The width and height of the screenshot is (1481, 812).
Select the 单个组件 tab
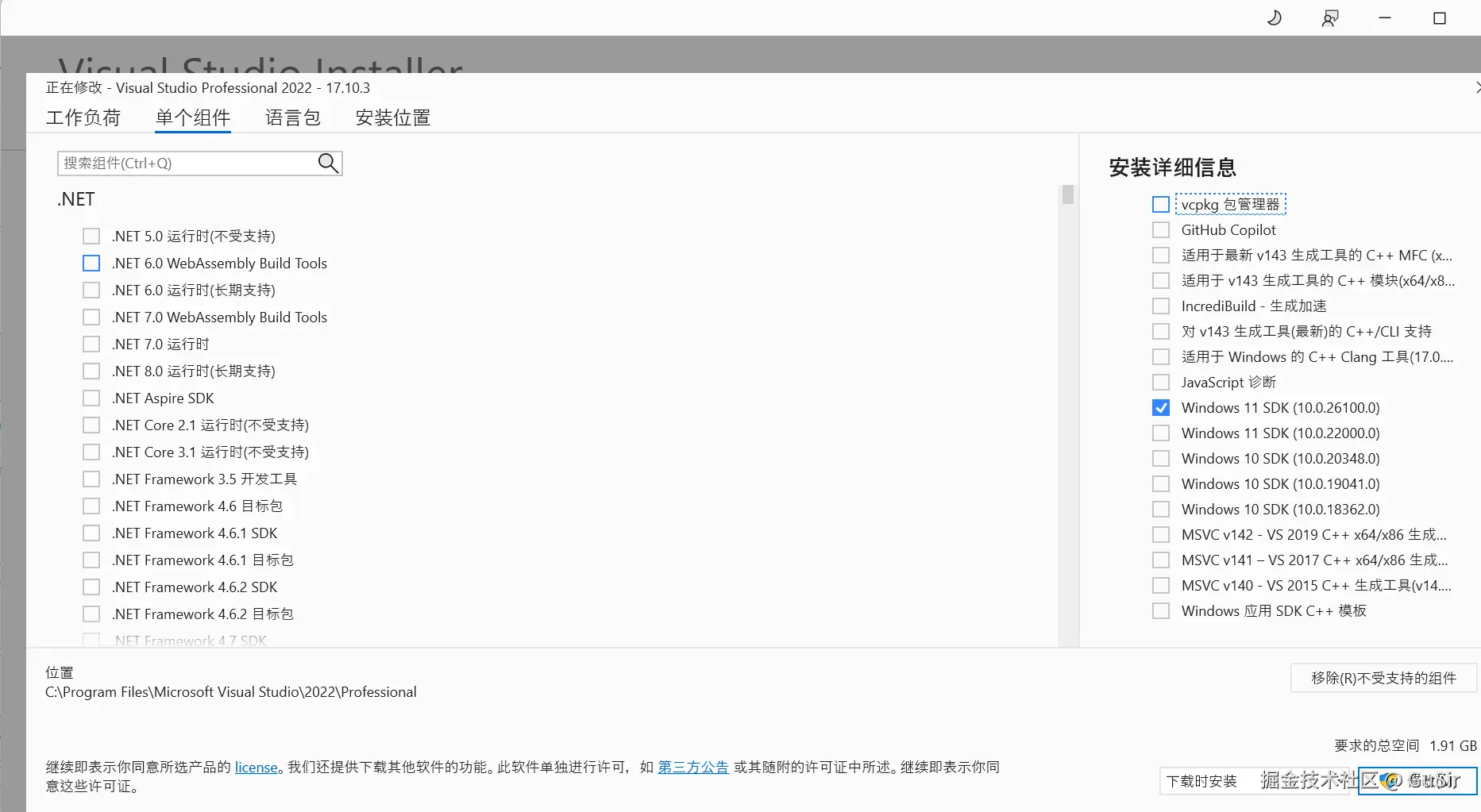click(x=193, y=118)
